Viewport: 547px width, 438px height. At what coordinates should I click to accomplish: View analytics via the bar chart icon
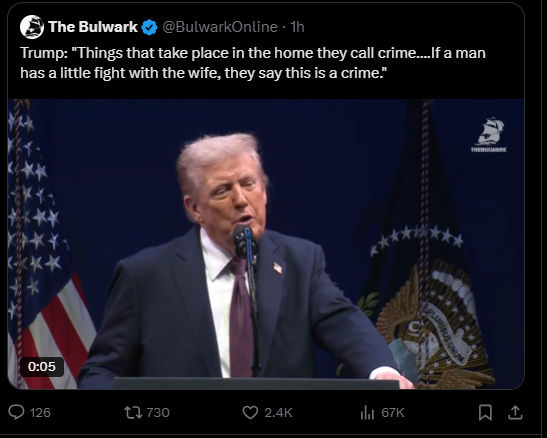pos(367,413)
